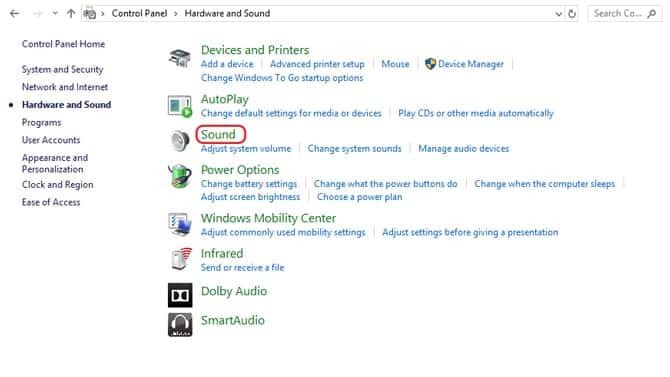Viewport: 670px width, 377px height.
Task: Click the Sound speaker icon
Action: click(x=179, y=141)
